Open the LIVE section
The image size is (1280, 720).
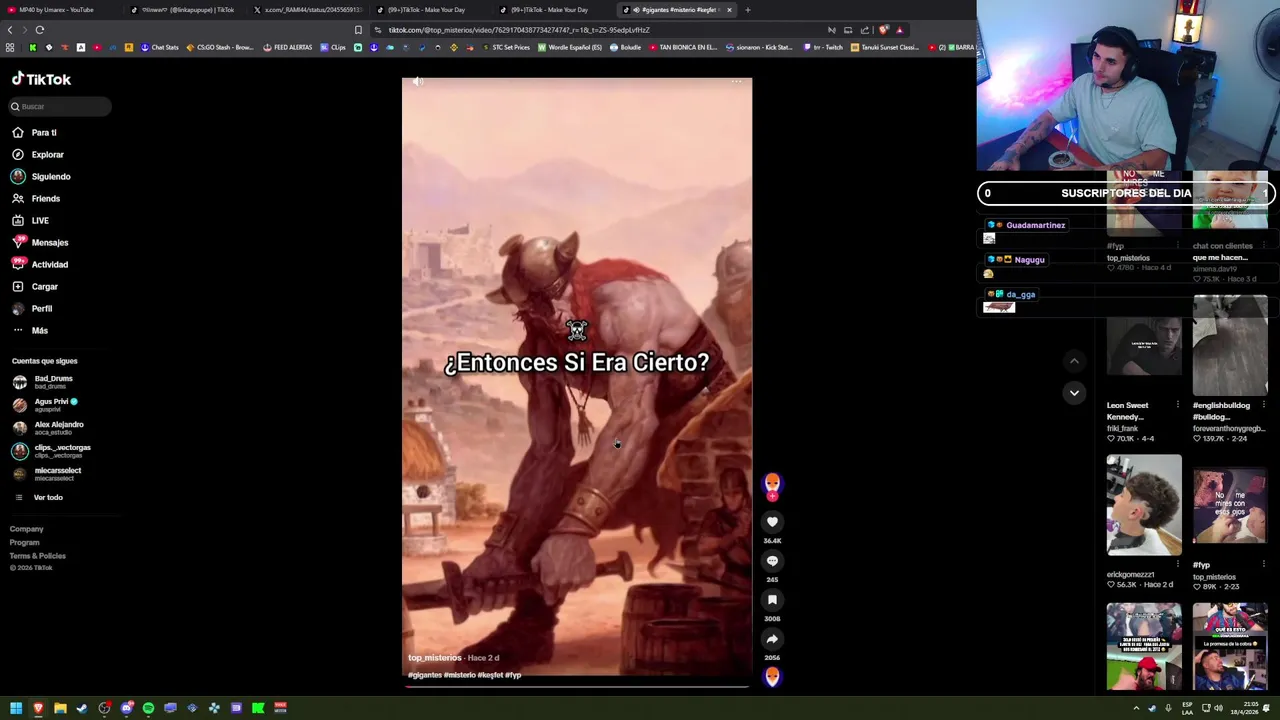click(39, 220)
